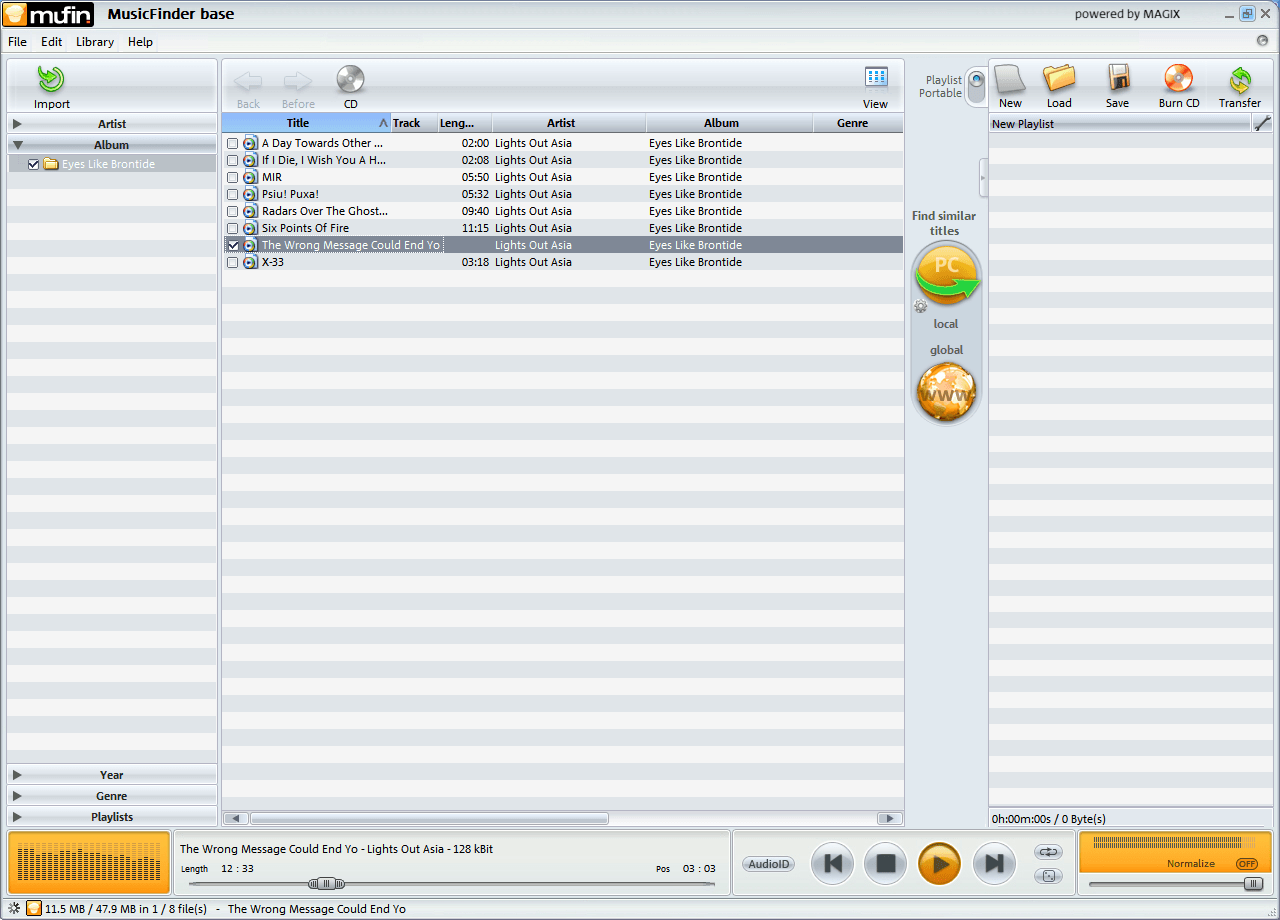Viewport: 1280px width, 920px height.
Task: Uncheck The Wrong Message Could End Yo
Action: pyautogui.click(x=233, y=245)
